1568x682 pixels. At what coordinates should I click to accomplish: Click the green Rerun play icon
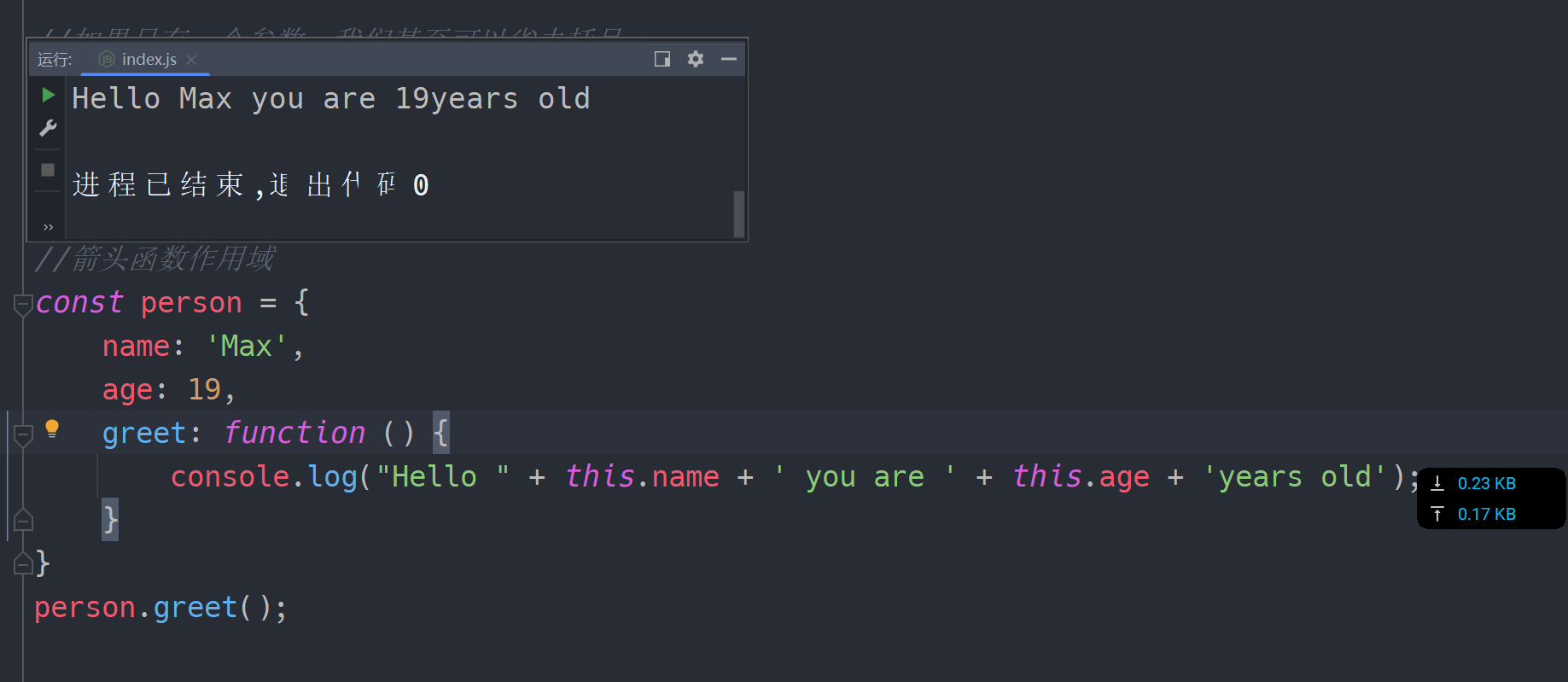tap(49, 95)
